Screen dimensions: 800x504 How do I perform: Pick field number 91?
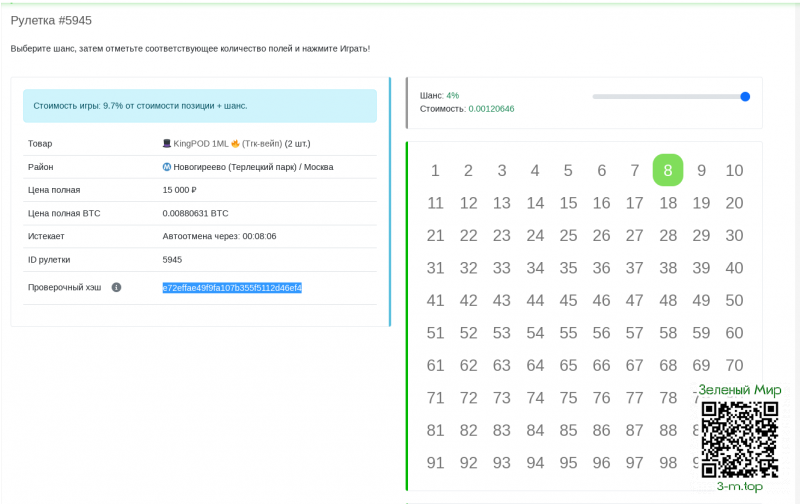(x=435, y=463)
